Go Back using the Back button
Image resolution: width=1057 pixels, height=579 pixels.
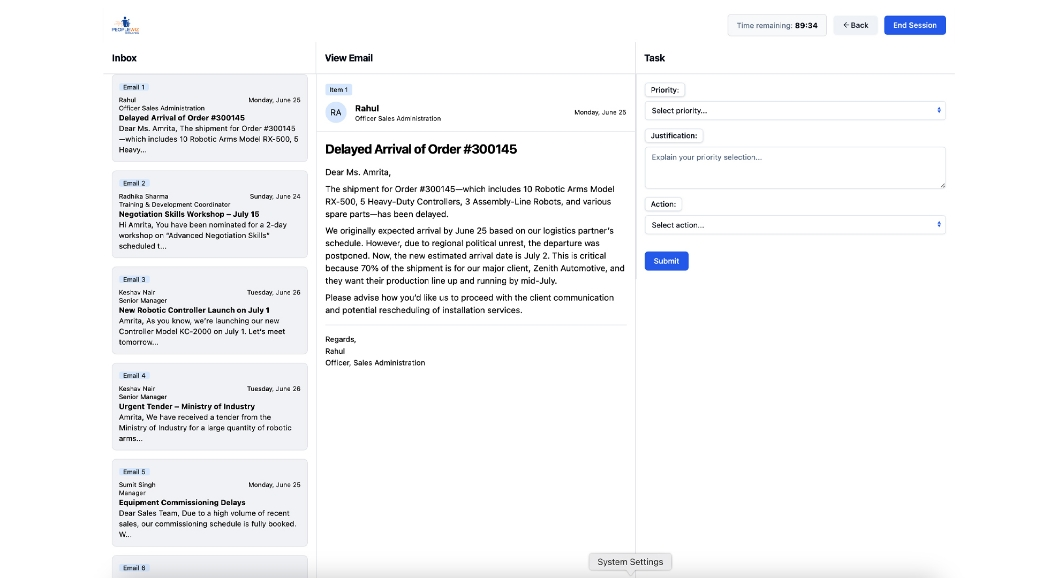(855, 25)
